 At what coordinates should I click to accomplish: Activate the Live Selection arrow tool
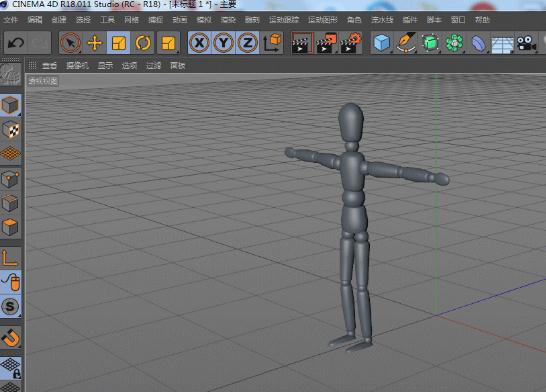click(x=70, y=43)
